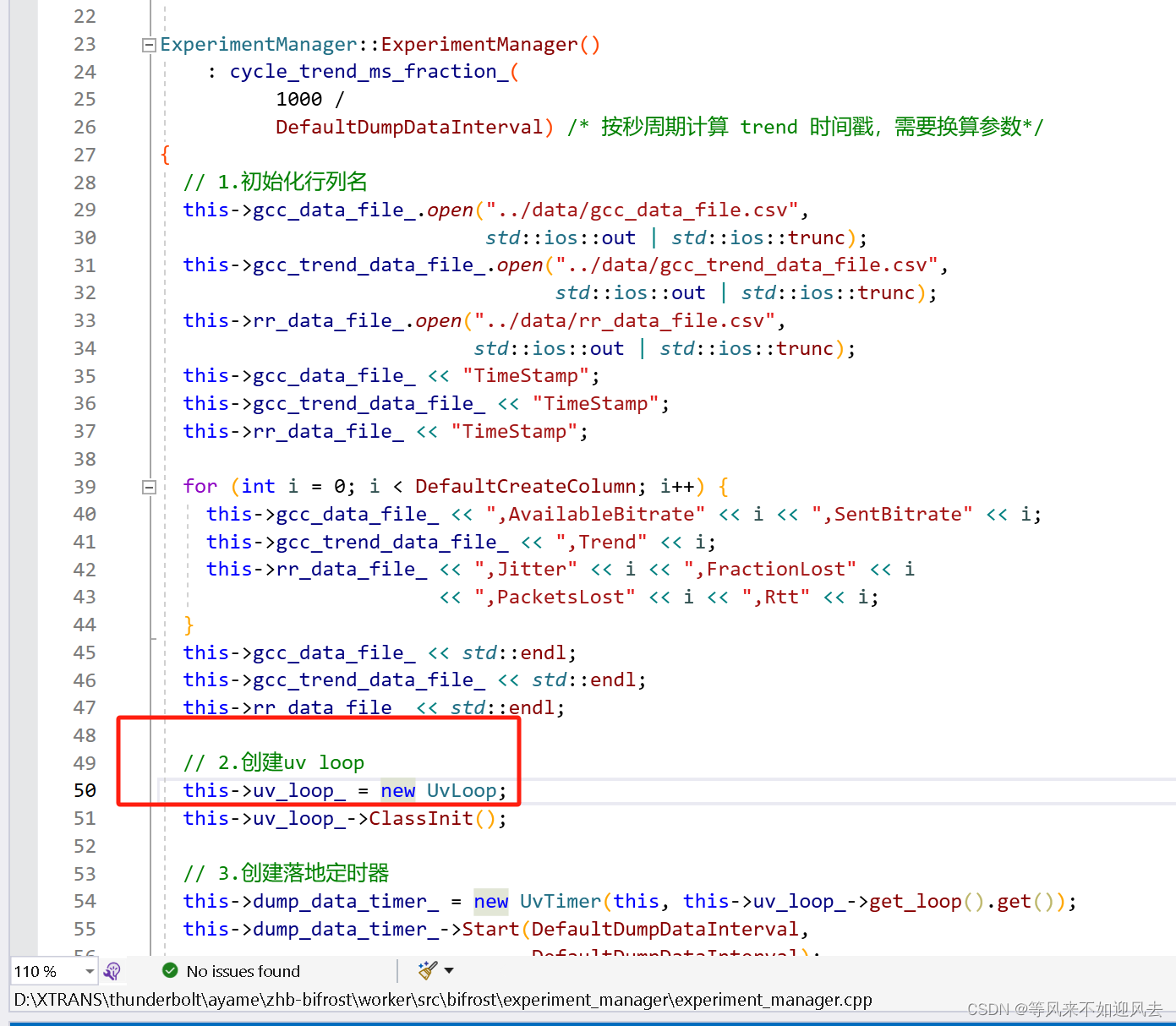Click the ',Rtt' string literal
This screenshot has height=1026, width=1176.
pyautogui.click(x=776, y=597)
